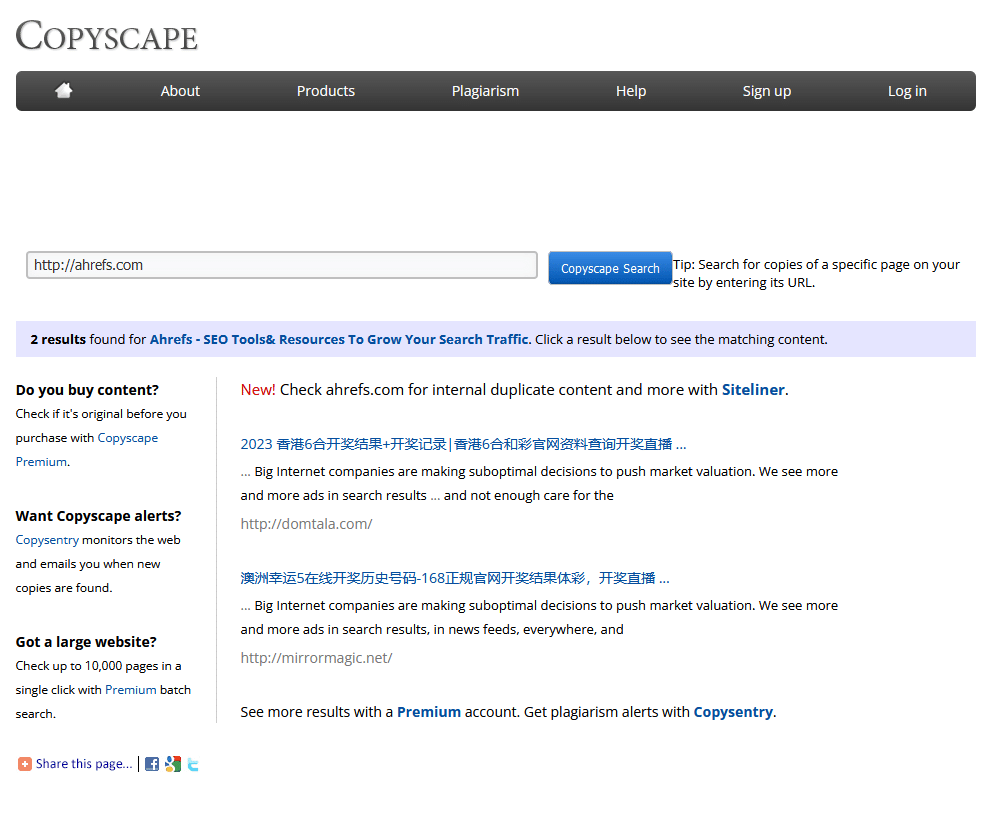This screenshot has height=819, width=989.
Task: Go to Sign up page
Action: coord(766,91)
